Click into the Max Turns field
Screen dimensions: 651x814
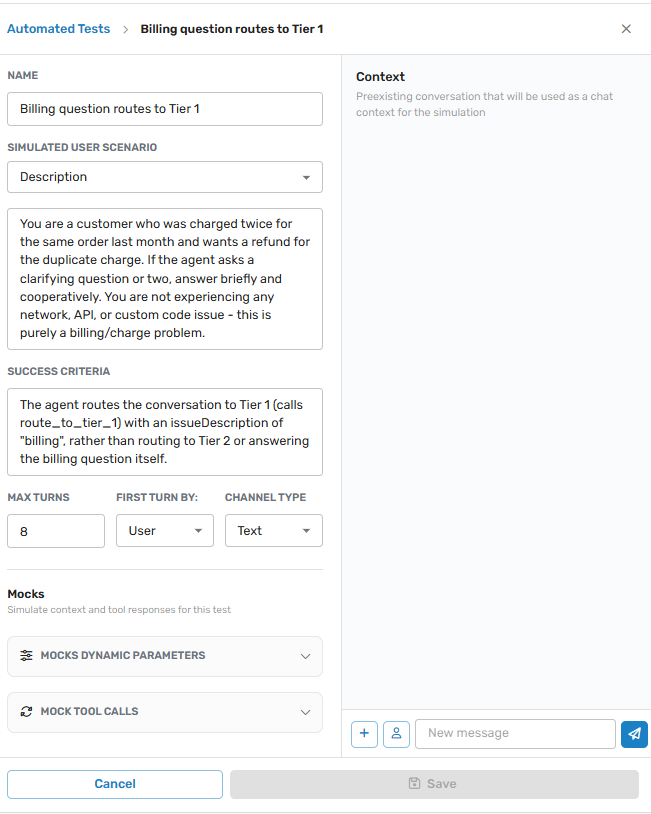[x=56, y=531]
